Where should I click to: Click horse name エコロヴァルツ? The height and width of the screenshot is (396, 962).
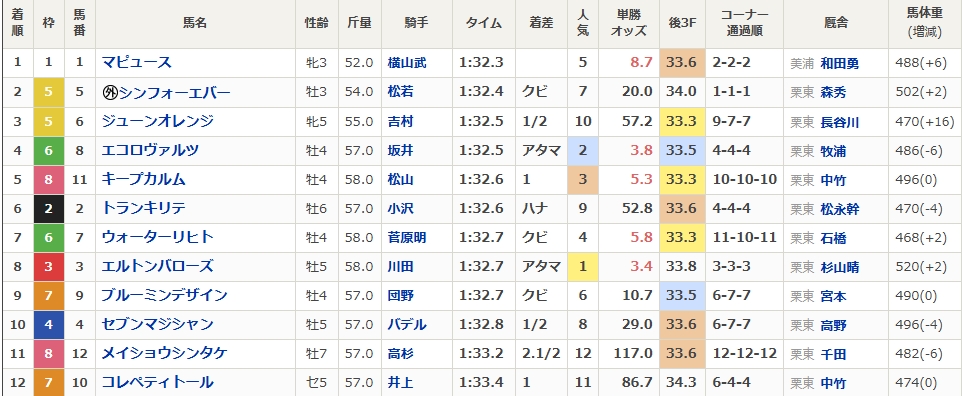[150, 150]
